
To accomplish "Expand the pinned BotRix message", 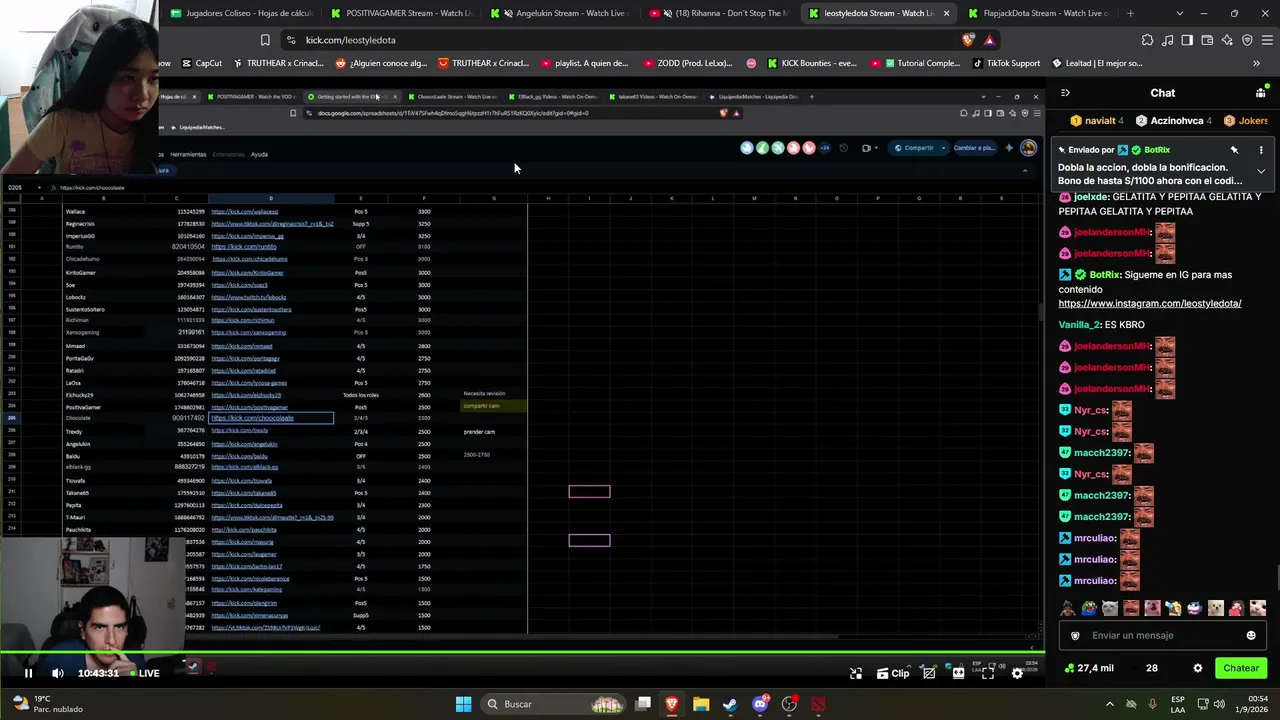I will (x=1261, y=171).
